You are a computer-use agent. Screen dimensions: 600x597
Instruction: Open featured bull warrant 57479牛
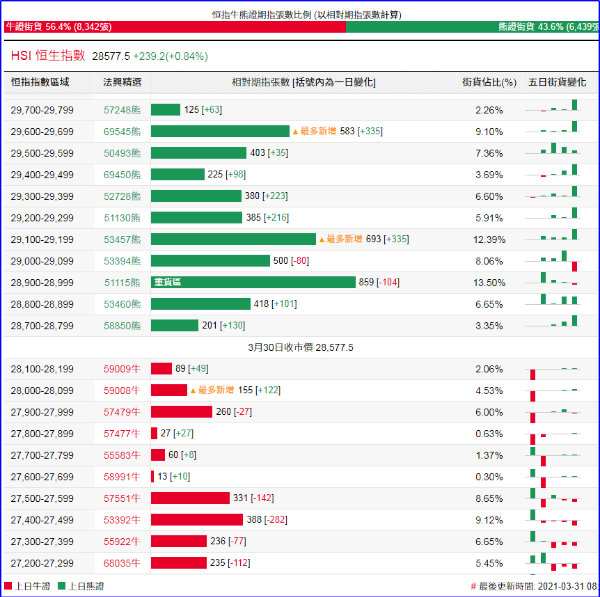pyautogui.click(x=122, y=412)
